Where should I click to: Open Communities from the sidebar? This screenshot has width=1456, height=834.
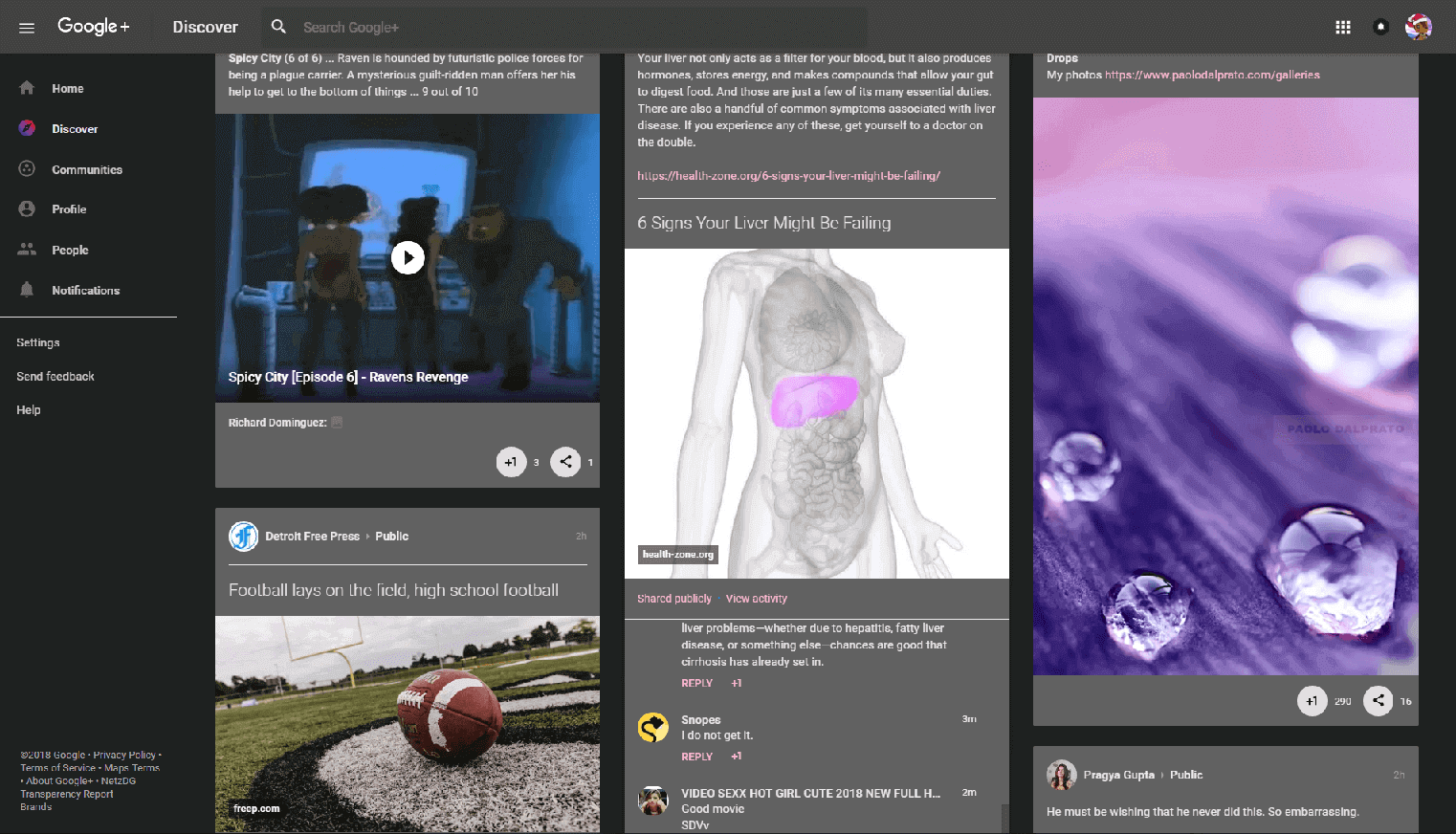(x=88, y=169)
